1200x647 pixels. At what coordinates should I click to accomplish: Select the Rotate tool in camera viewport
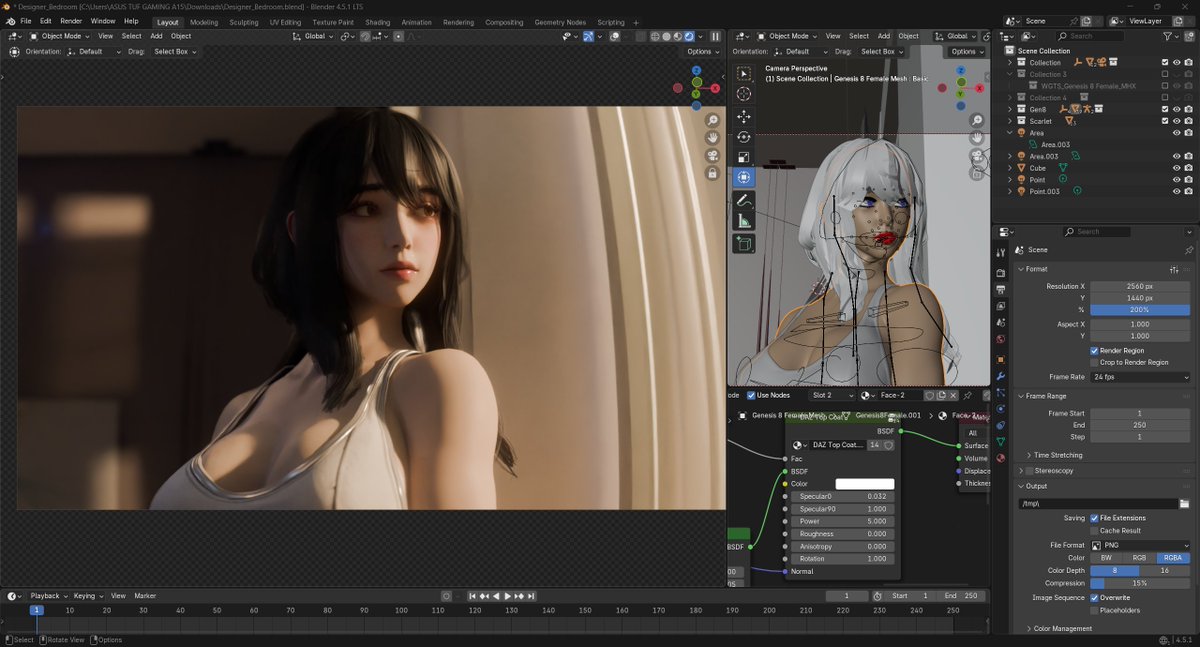pos(744,137)
